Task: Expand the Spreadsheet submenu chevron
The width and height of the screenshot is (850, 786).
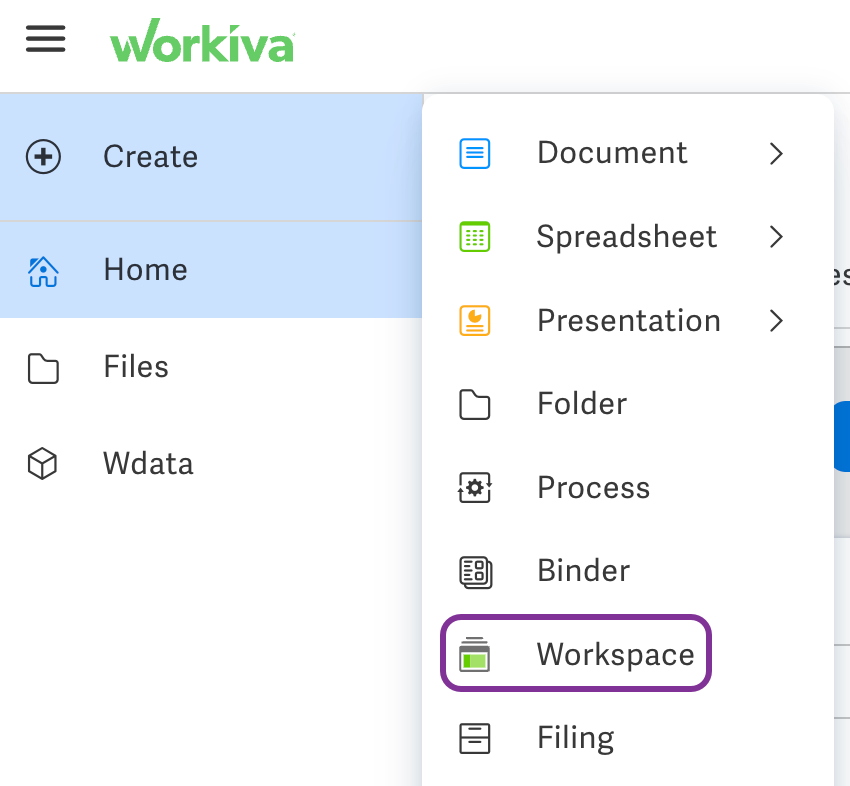Action: point(776,237)
